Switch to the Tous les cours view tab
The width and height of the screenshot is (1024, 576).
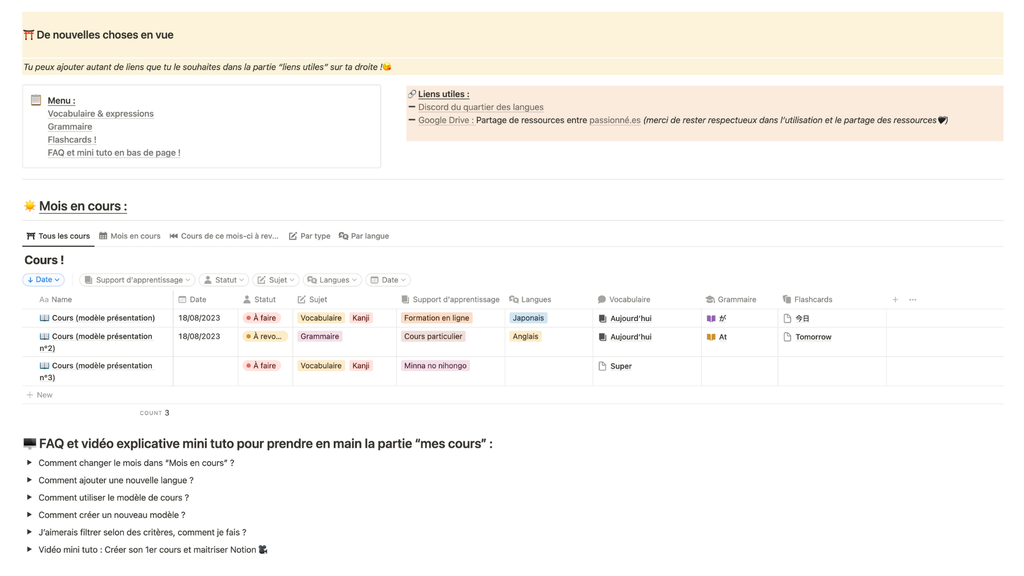58,236
